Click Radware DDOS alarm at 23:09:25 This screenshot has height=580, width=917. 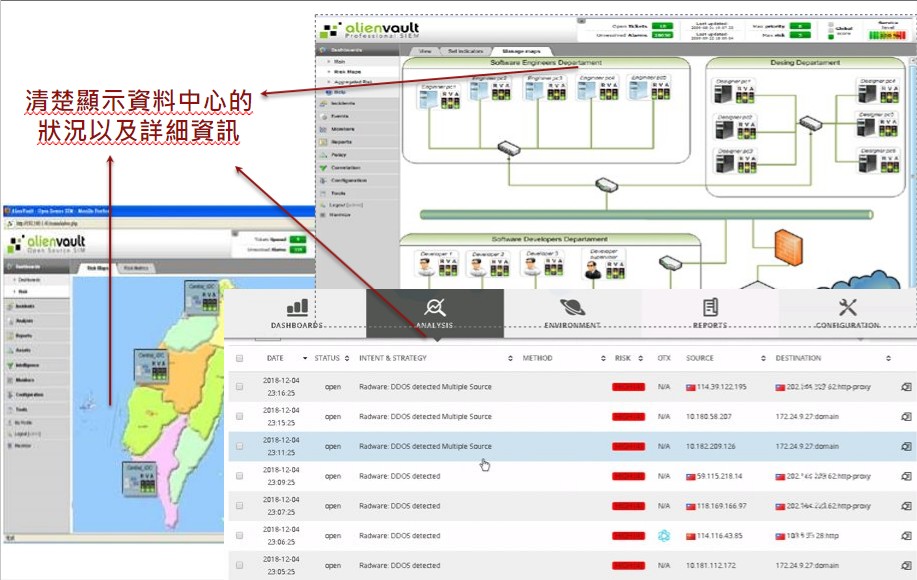399,476
